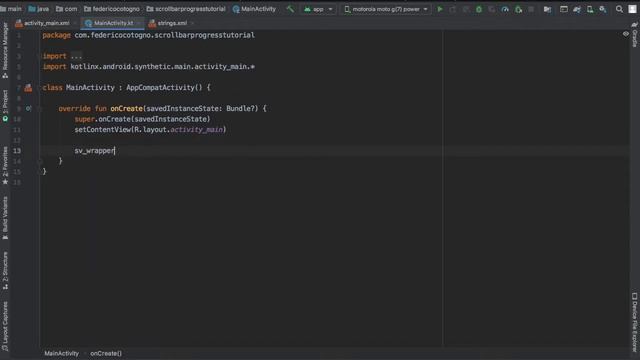
Task: Click line number 7 in the gutter
Action: tap(18, 88)
